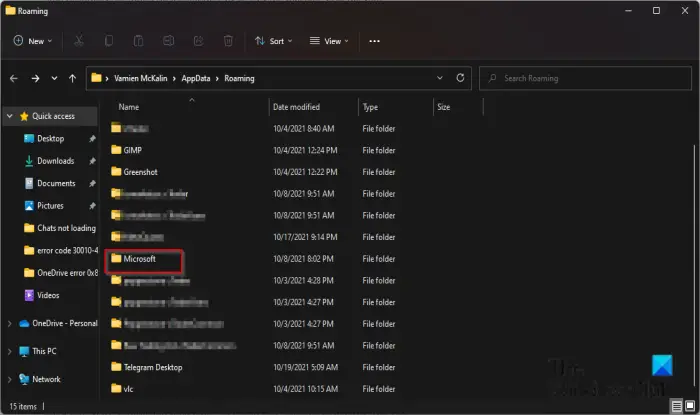Click the Copy icon in toolbar
This screenshot has width=700, height=415.
pyautogui.click(x=108, y=41)
